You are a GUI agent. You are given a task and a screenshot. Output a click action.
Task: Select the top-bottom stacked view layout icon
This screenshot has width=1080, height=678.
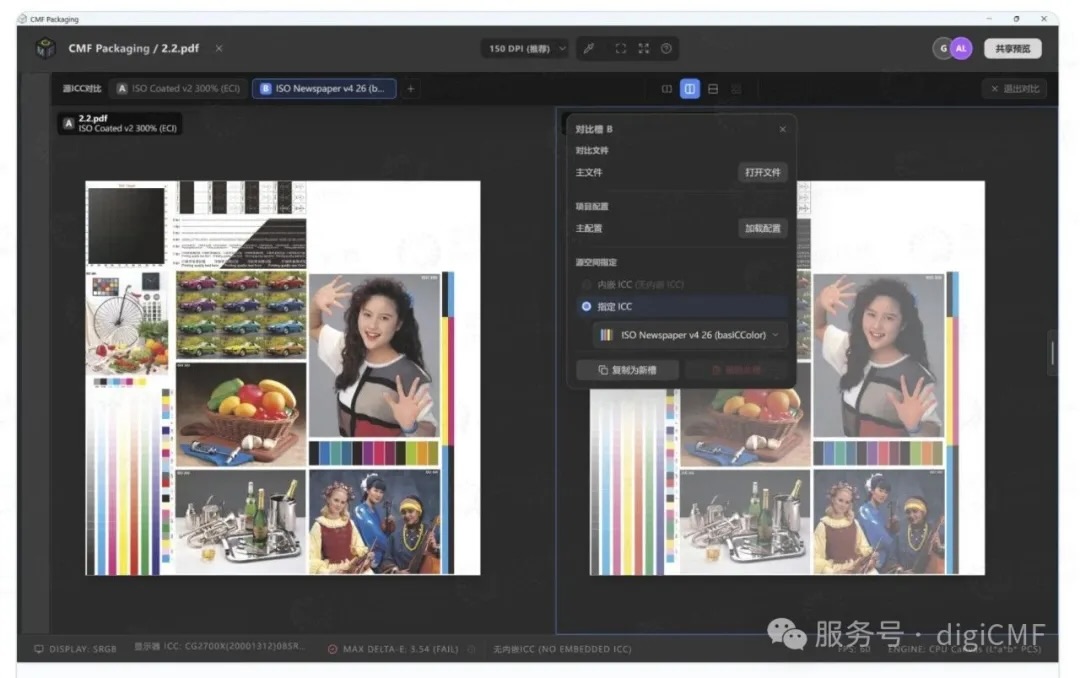tap(713, 89)
